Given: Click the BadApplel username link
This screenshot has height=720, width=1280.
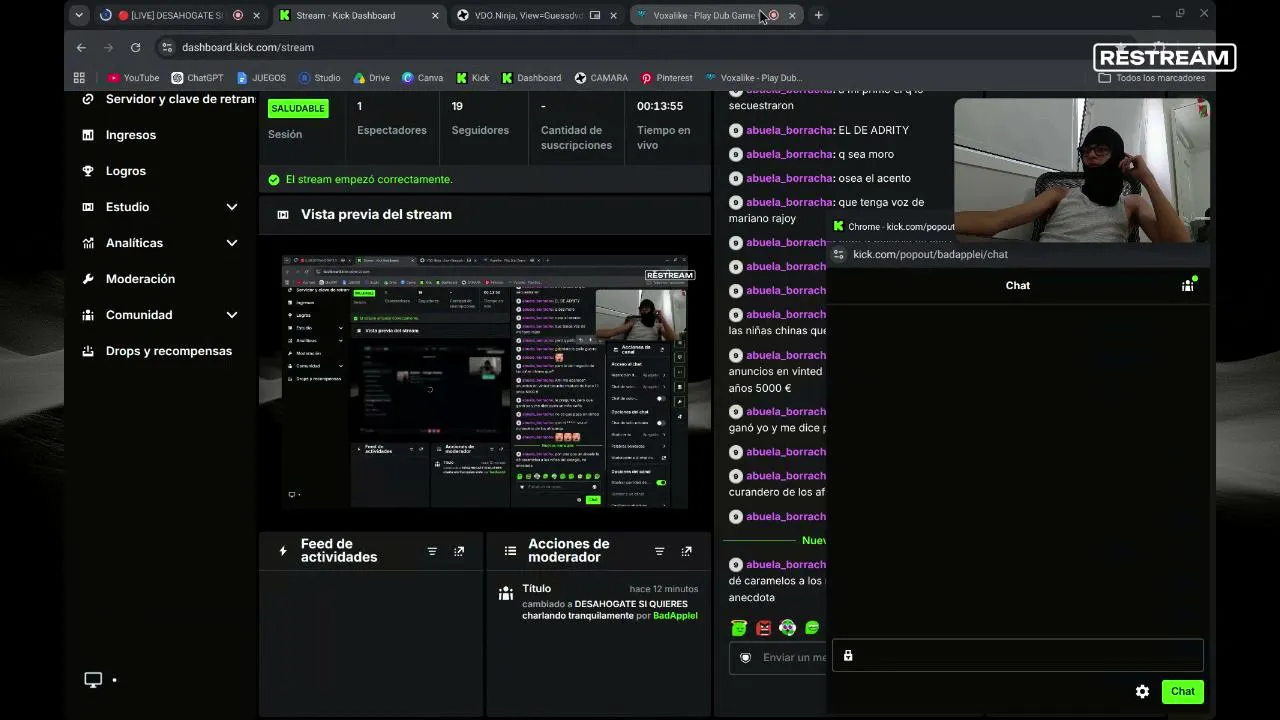Looking at the screenshot, I should [675, 616].
